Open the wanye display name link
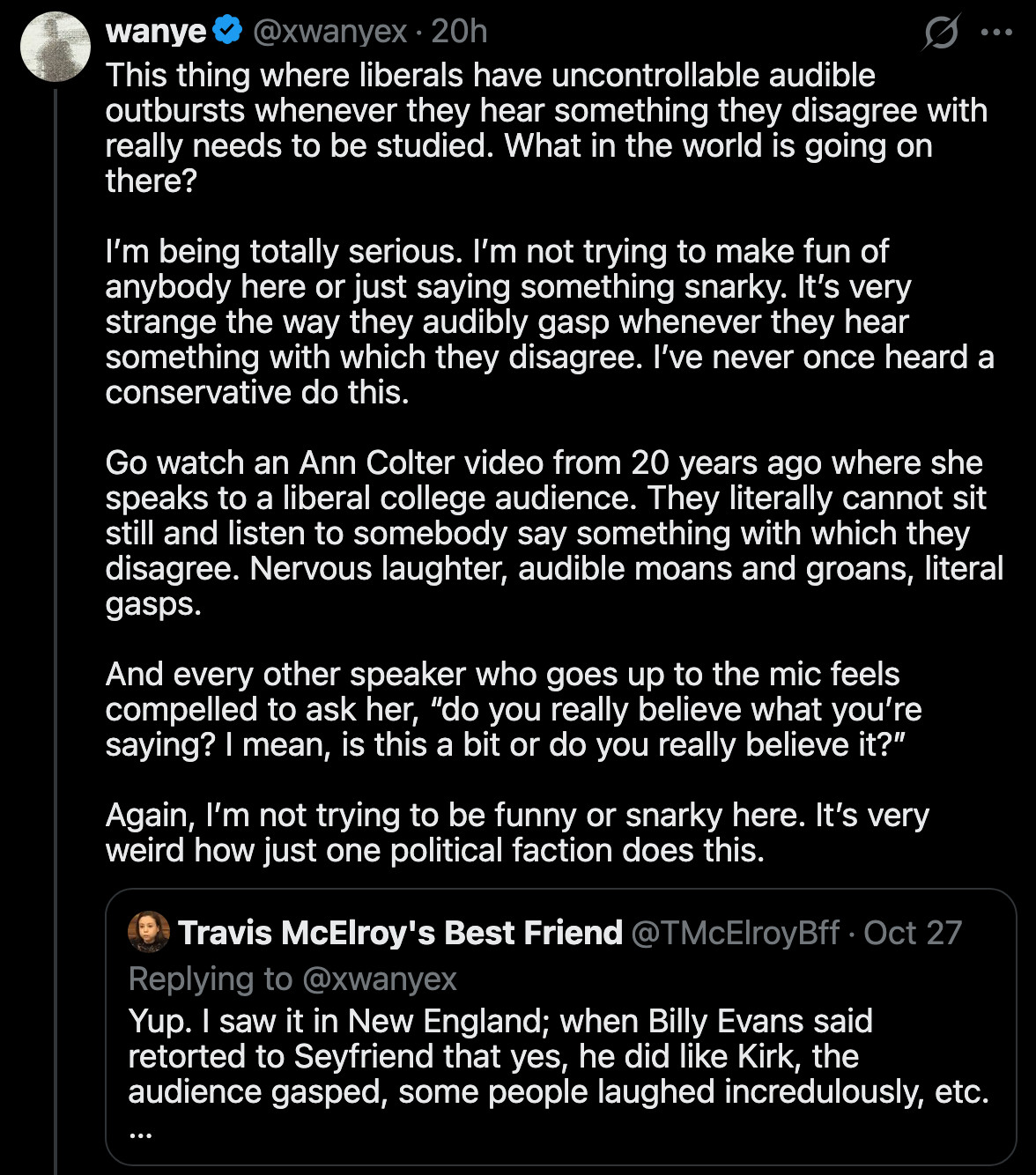 [156, 32]
